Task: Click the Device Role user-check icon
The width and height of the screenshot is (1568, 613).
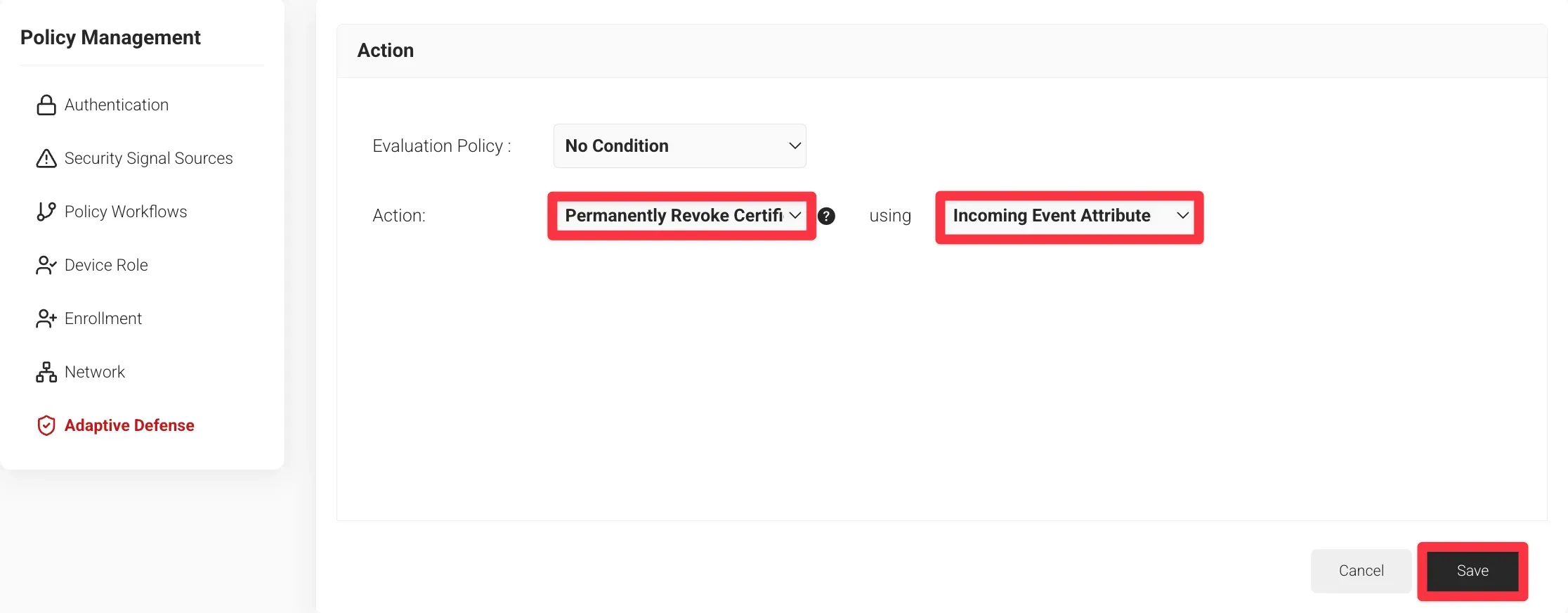Action: (x=46, y=266)
